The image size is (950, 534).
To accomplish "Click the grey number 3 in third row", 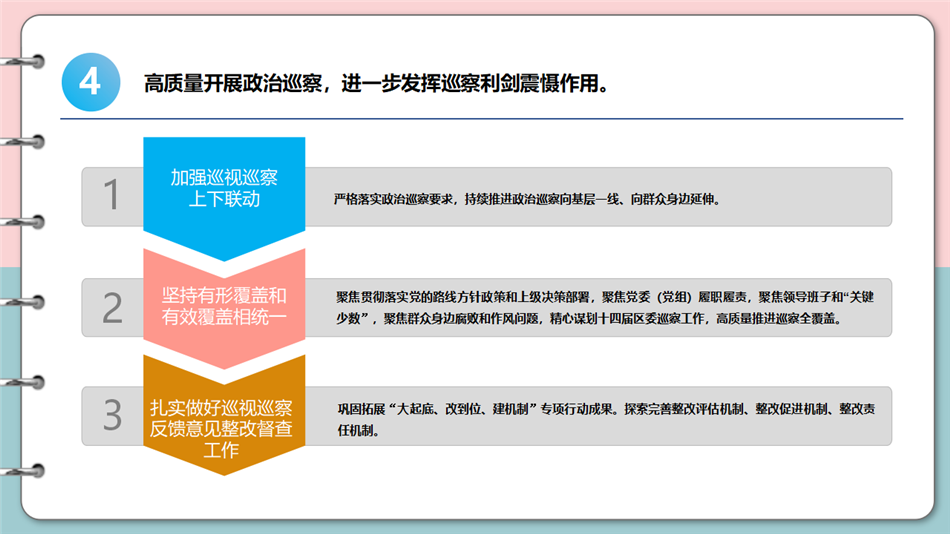I will coord(112,415).
